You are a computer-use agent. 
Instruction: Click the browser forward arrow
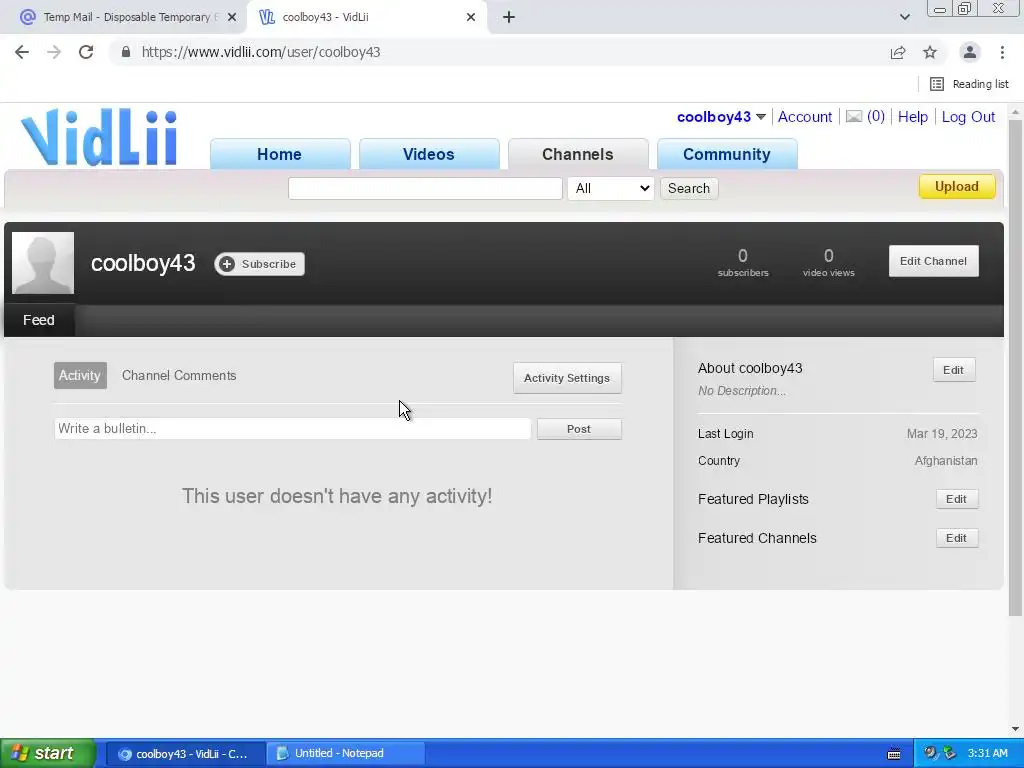coord(54,52)
